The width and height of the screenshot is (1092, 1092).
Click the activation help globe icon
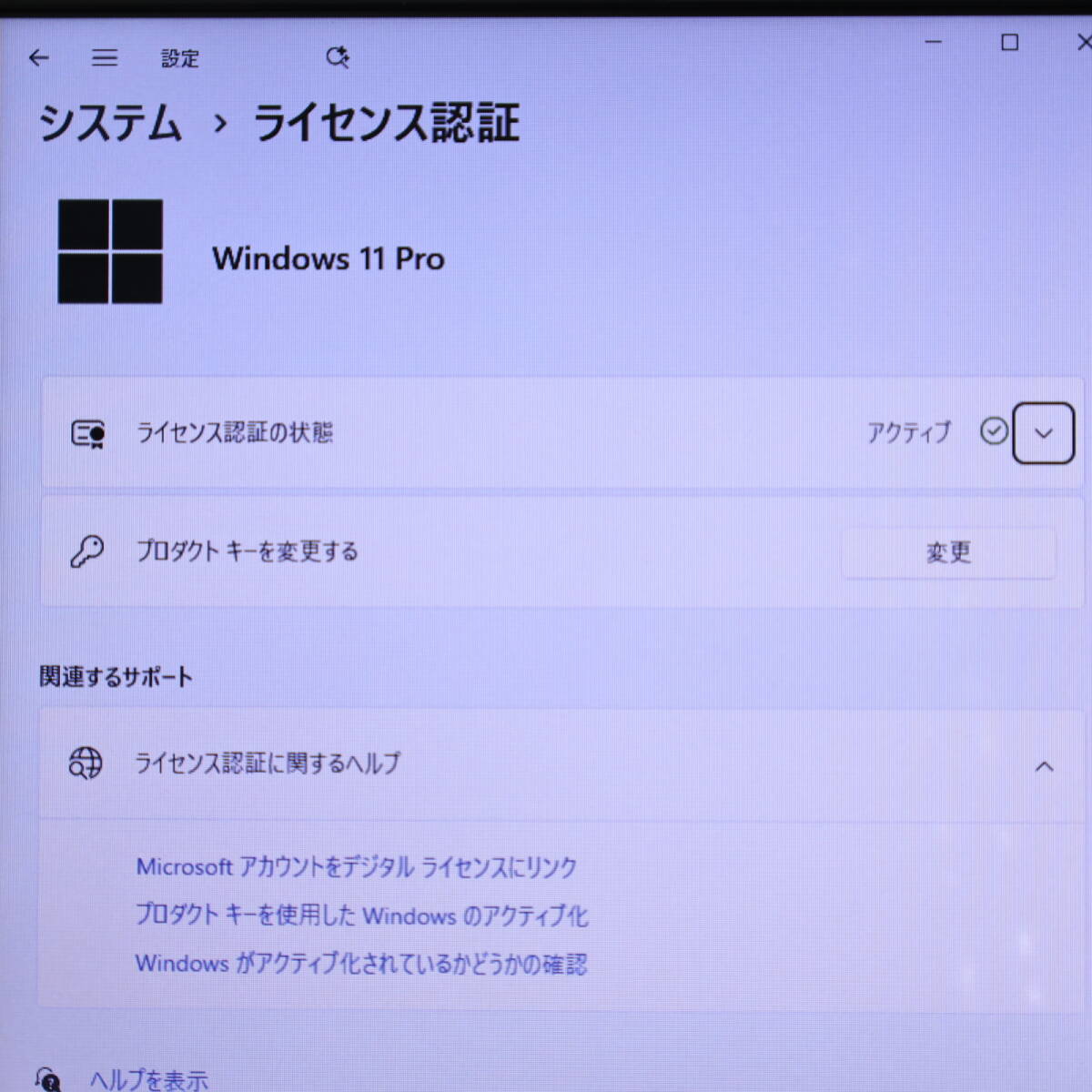86,763
